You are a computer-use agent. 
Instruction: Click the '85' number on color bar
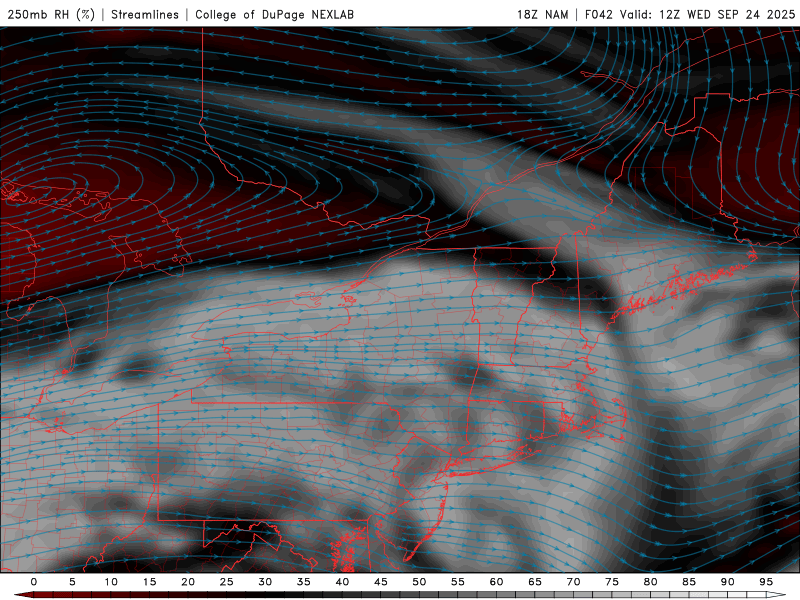coord(689,582)
